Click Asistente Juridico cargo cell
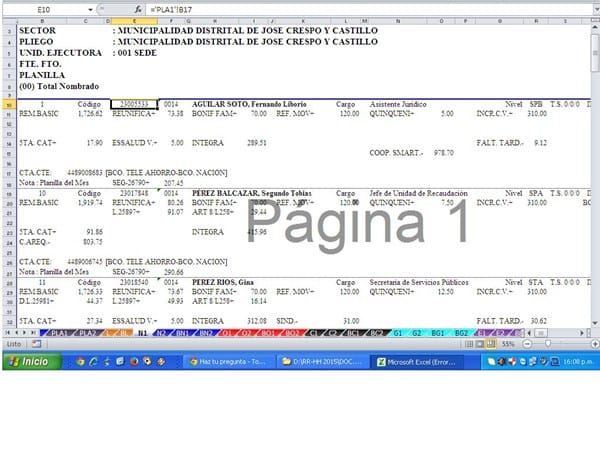600x450 pixels. click(x=398, y=104)
